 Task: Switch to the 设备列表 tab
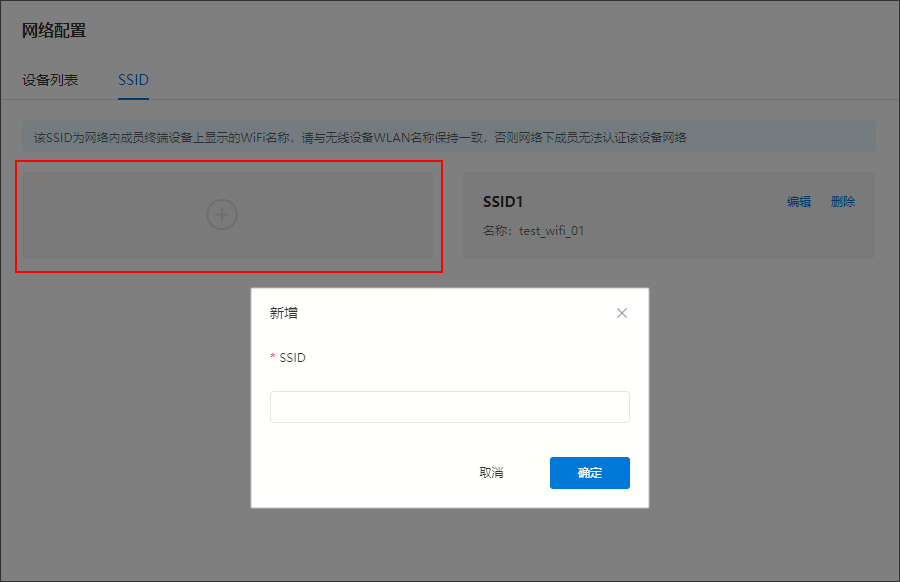pos(50,80)
